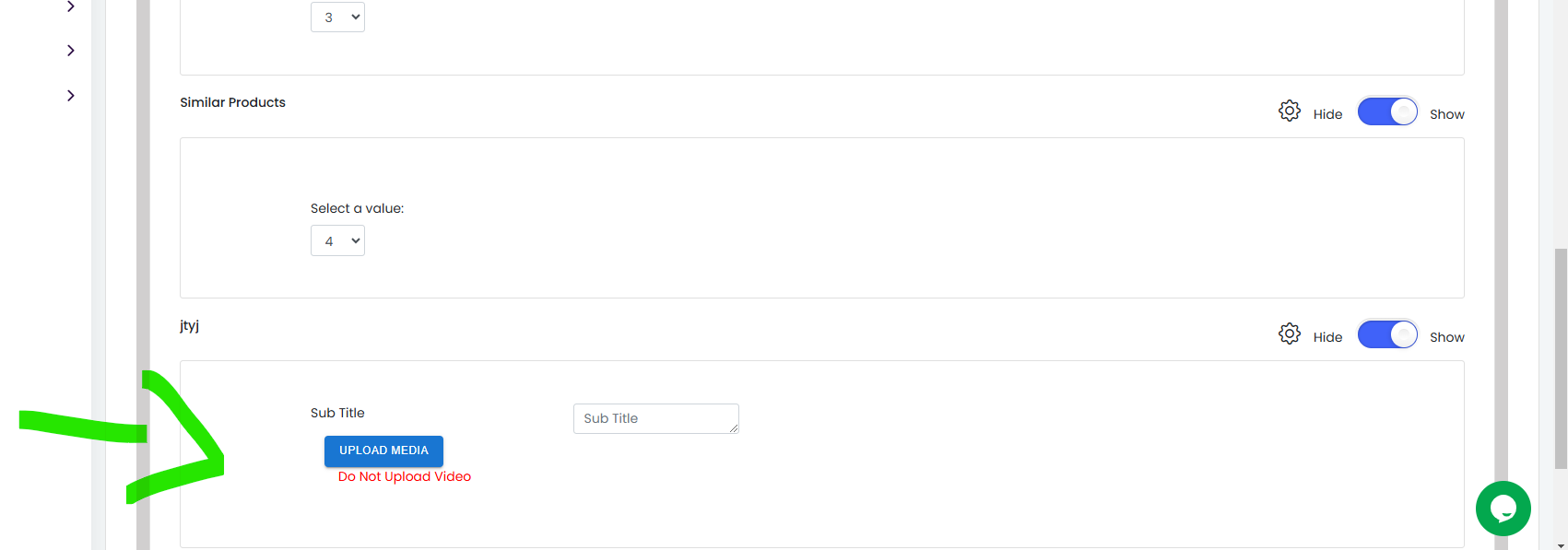The height and width of the screenshot is (550, 1568).
Task: Click the scrollbar down arrow
Action: (x=1560, y=544)
